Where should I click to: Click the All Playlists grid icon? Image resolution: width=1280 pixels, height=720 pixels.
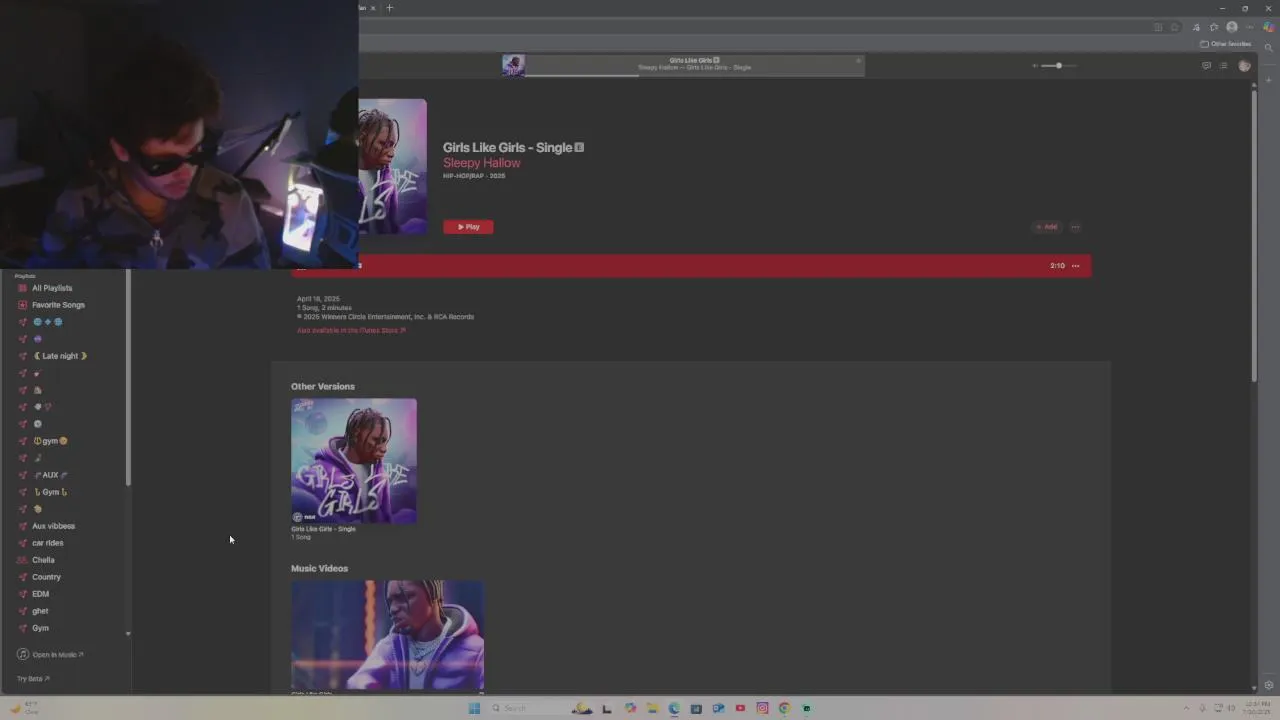pyautogui.click(x=23, y=288)
